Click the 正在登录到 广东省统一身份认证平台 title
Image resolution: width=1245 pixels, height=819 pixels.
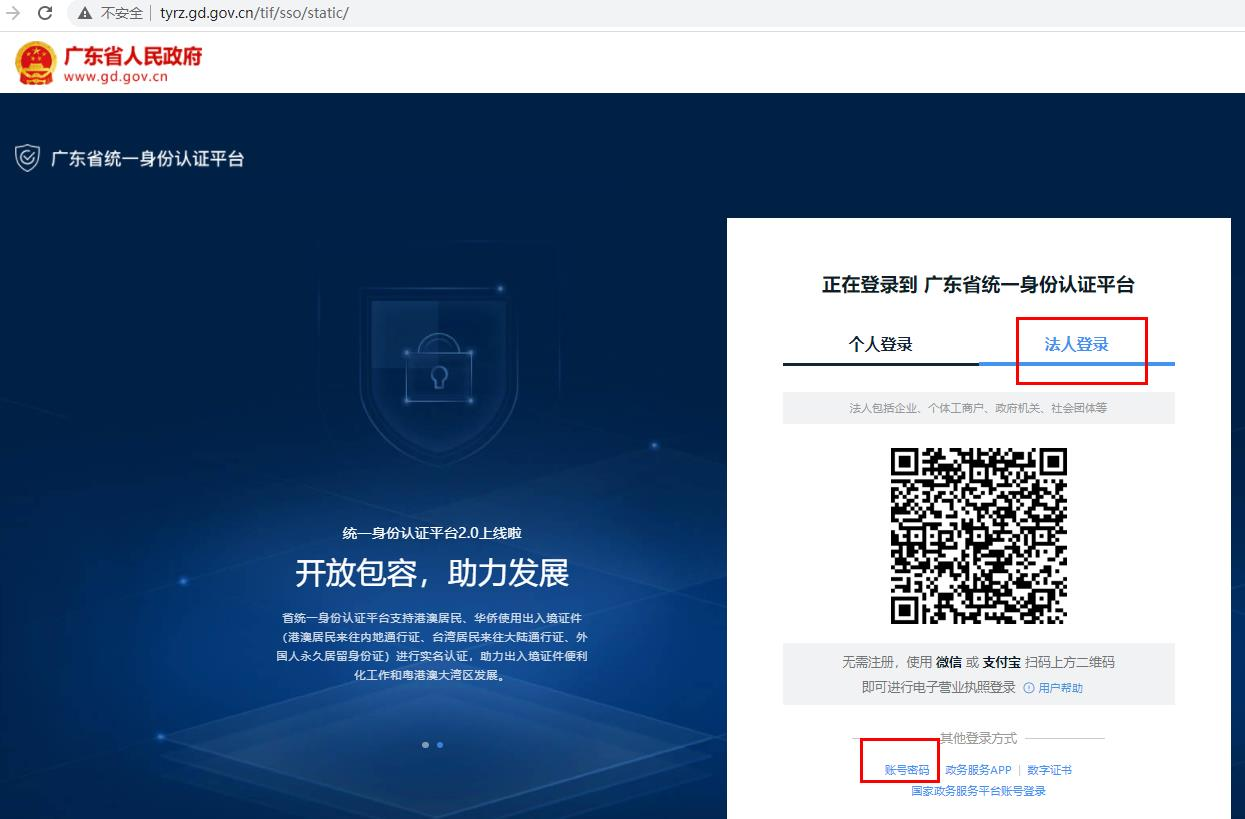(978, 285)
